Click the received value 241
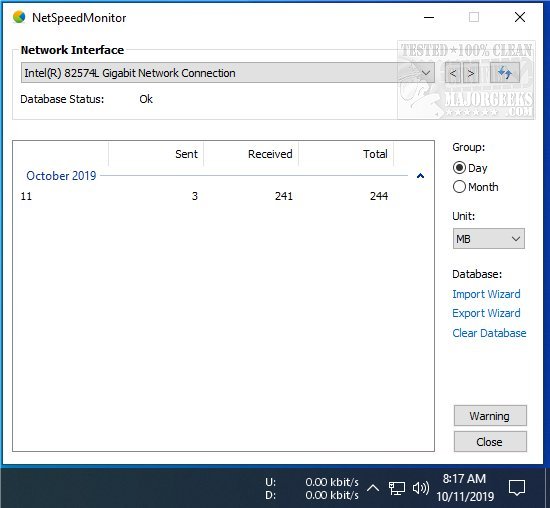This screenshot has width=550, height=508. (x=284, y=196)
